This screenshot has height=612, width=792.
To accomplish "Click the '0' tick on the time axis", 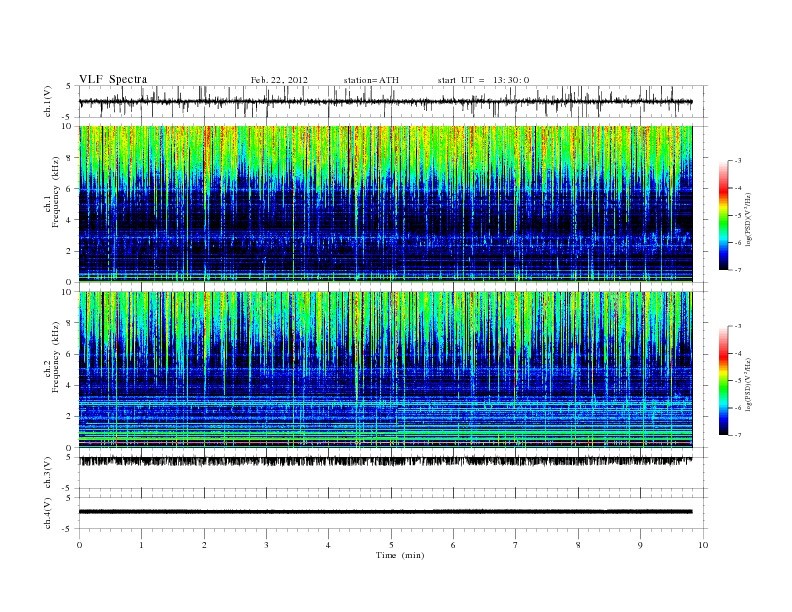I will pos(79,545).
